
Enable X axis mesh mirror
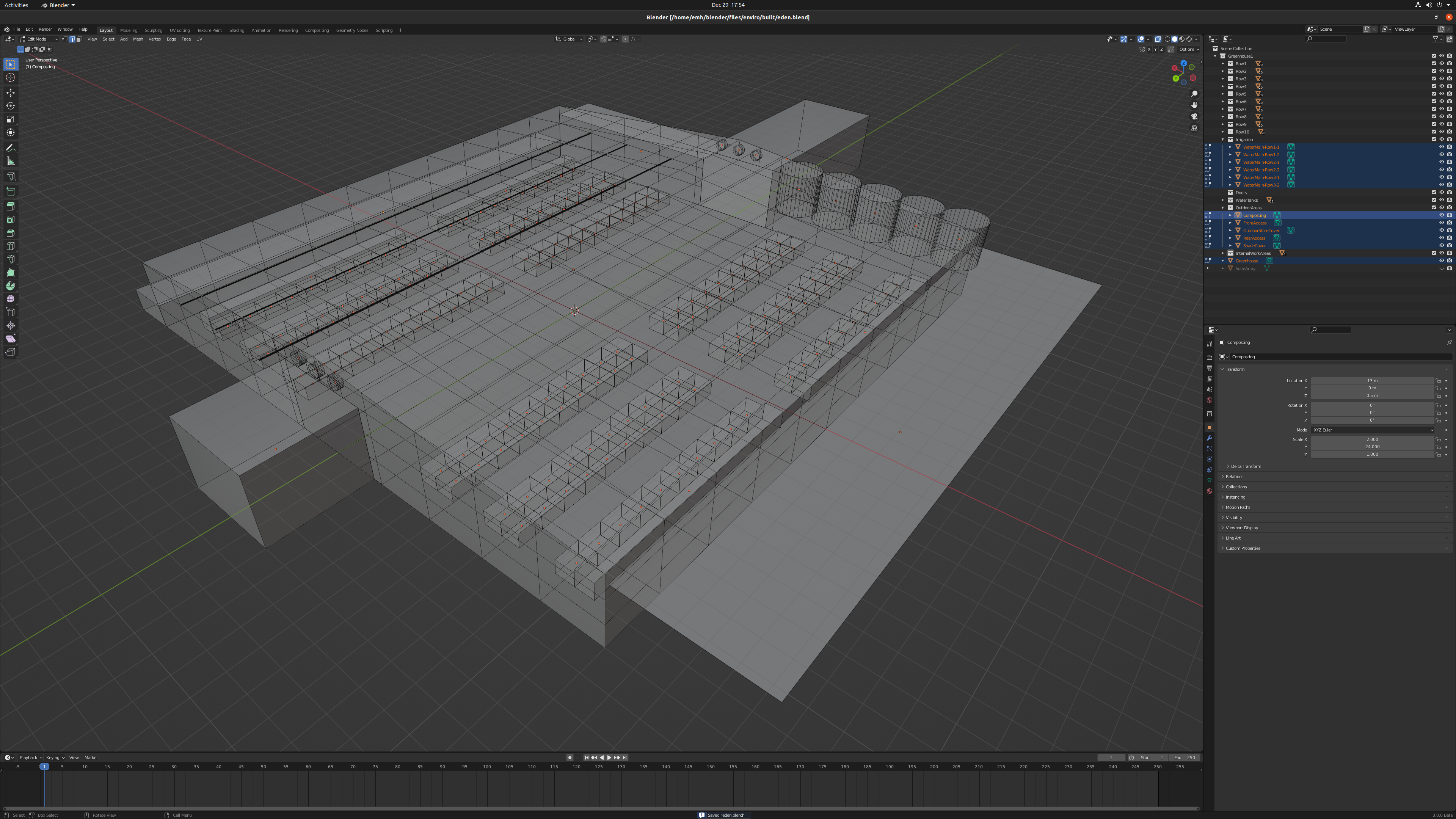click(x=1148, y=49)
